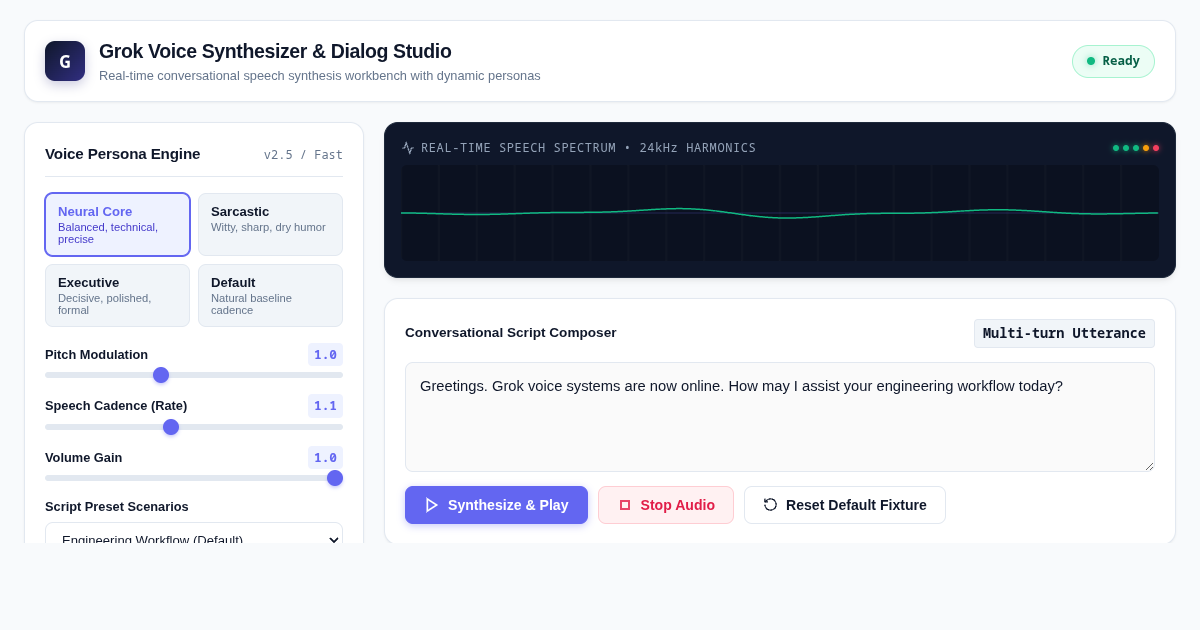Image resolution: width=1200 pixels, height=630 pixels.
Task: Click the Synthesize & Play button
Action: (496, 505)
